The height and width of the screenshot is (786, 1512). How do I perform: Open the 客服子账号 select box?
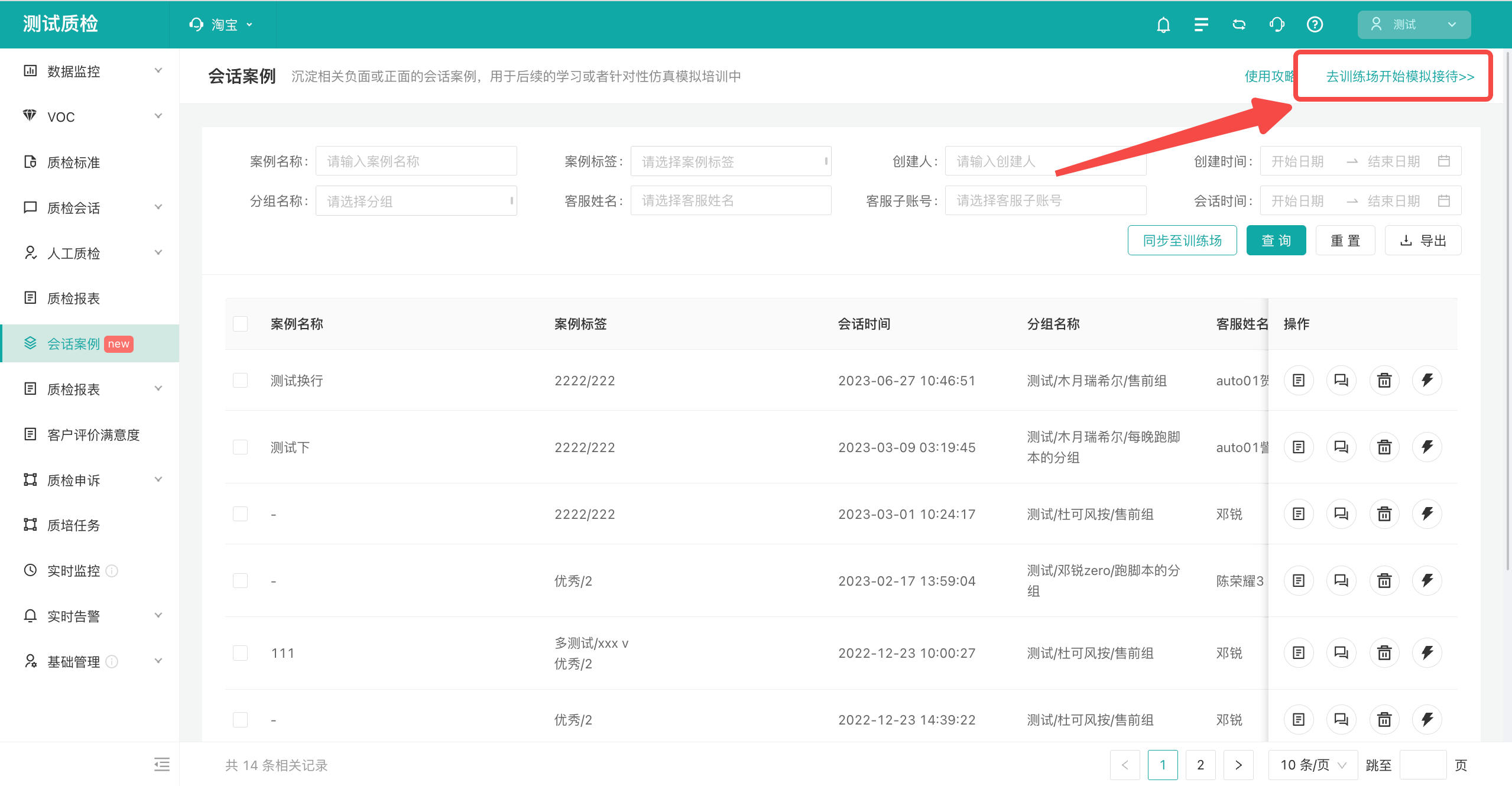point(1045,201)
